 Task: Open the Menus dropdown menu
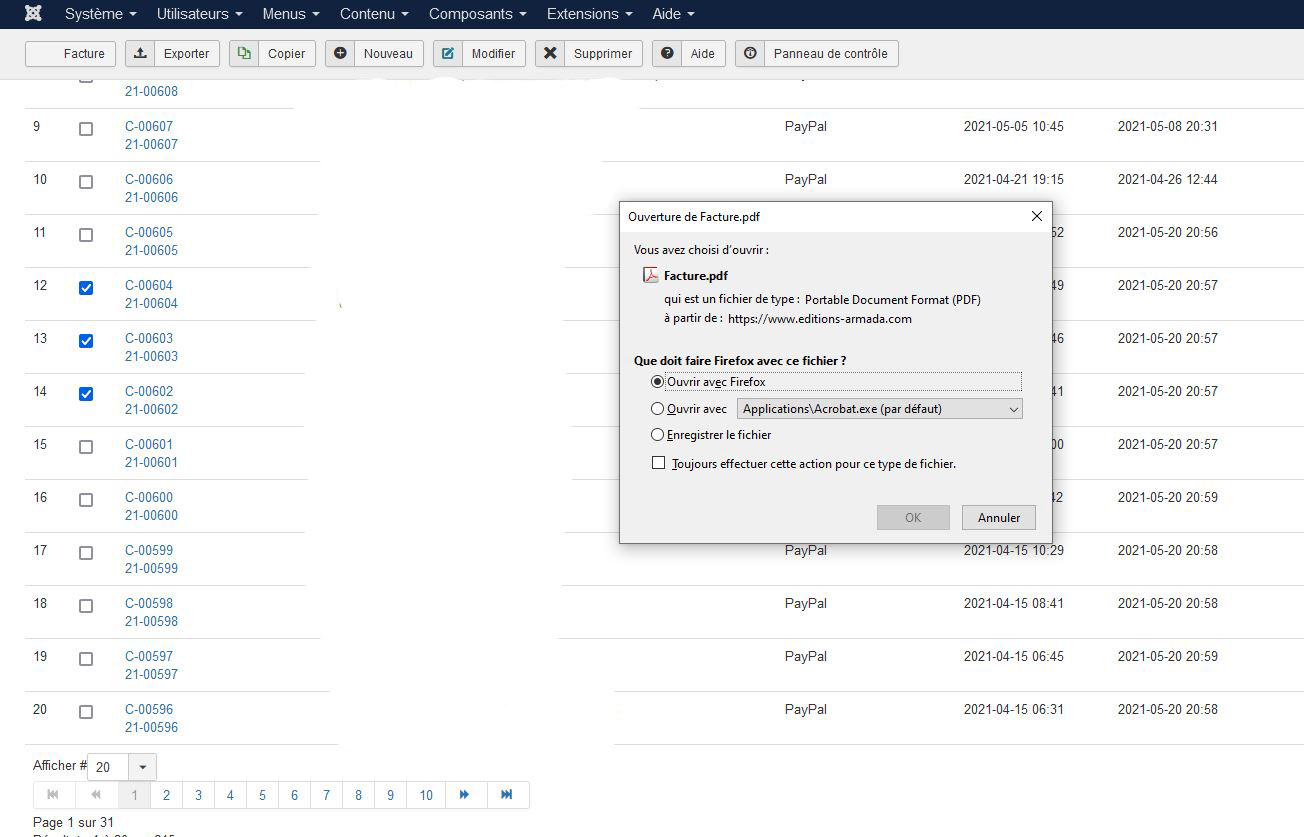(x=291, y=14)
